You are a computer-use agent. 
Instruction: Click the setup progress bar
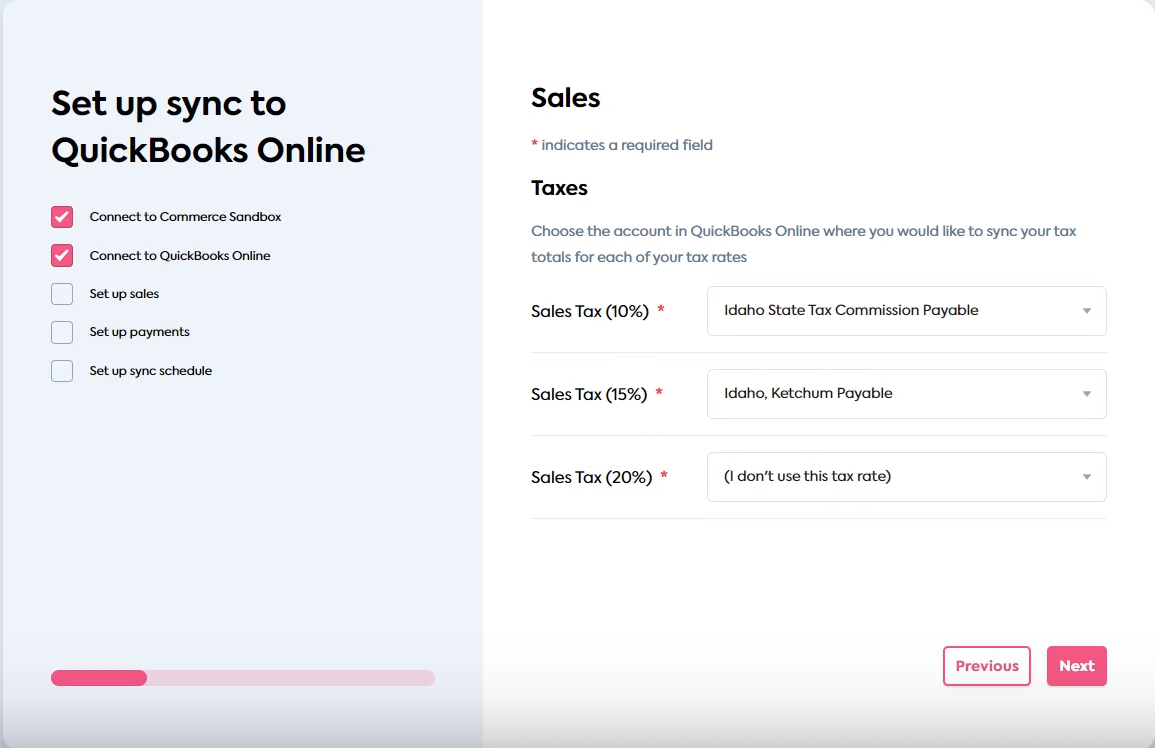(243, 677)
